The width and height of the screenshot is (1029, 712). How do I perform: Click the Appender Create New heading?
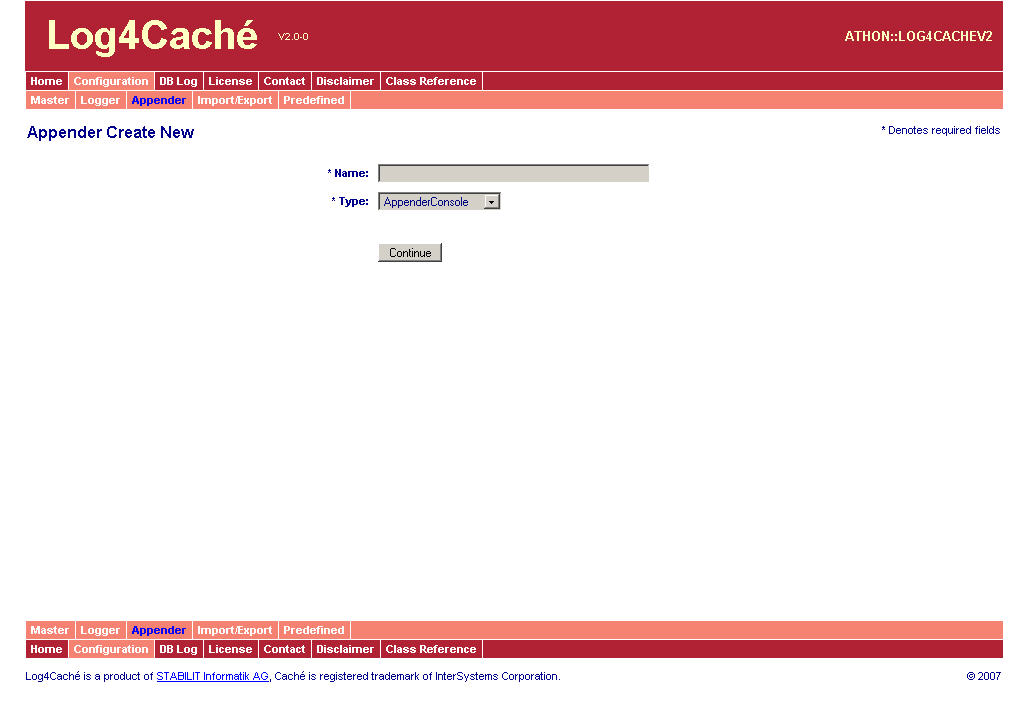(x=110, y=133)
